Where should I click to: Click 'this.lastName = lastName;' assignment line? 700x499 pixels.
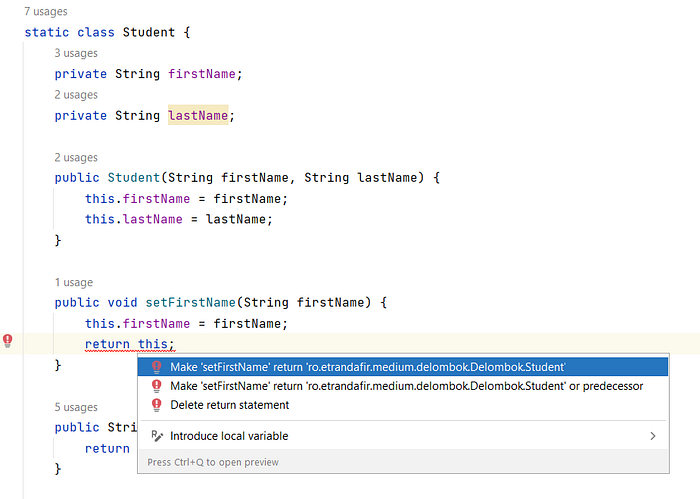click(179, 219)
